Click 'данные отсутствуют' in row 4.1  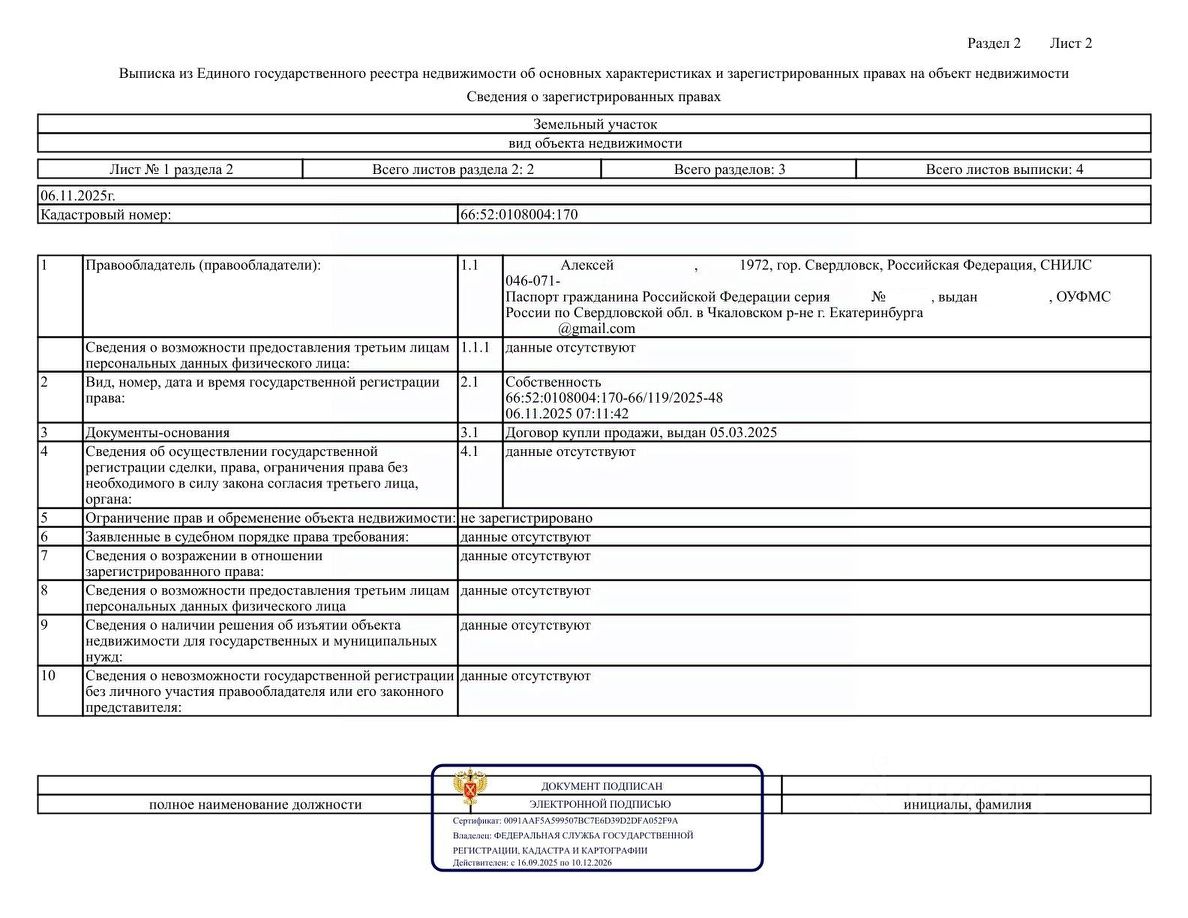(x=571, y=451)
